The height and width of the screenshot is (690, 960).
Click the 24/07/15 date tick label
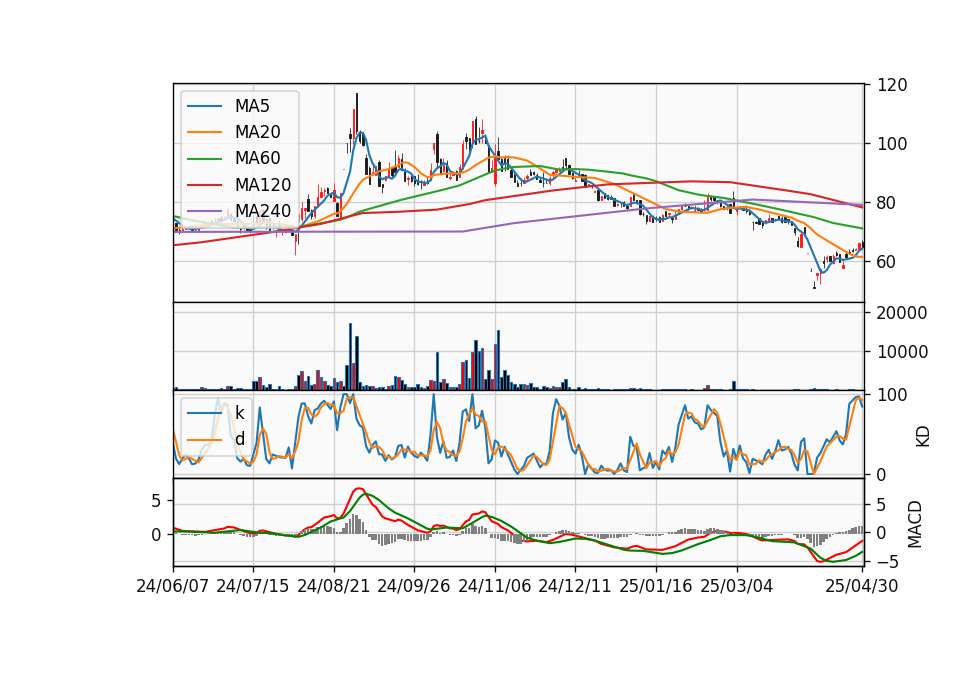(252, 586)
